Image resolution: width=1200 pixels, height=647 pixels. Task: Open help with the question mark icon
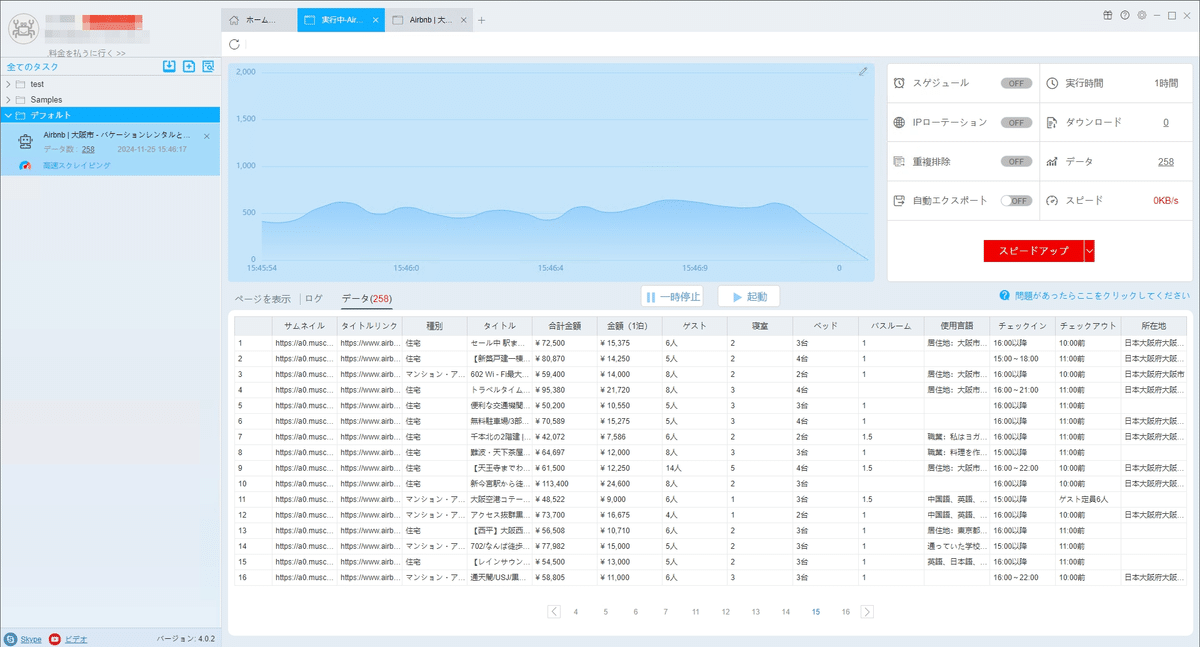click(x=1125, y=15)
